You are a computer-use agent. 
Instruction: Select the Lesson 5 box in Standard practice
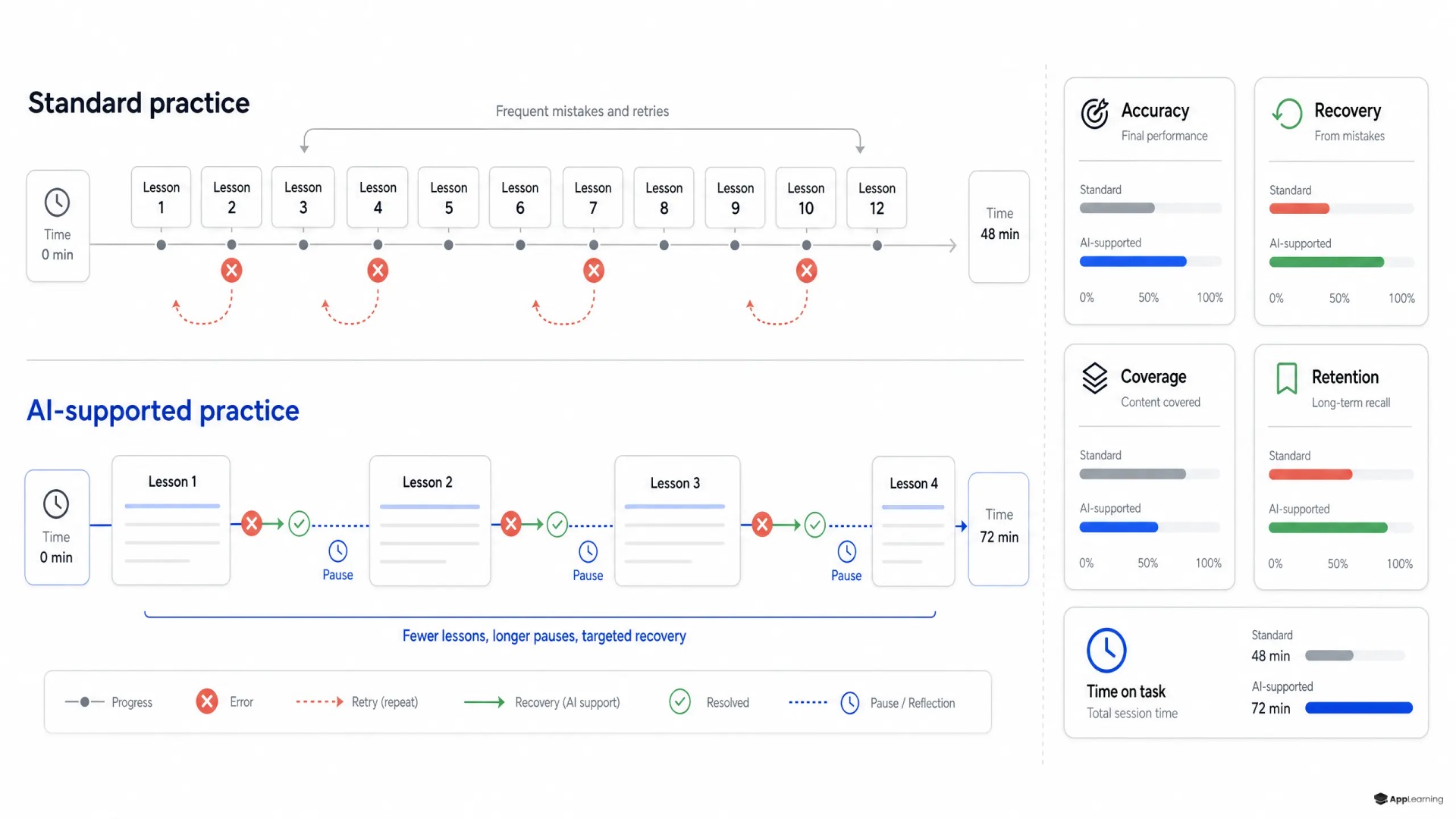[x=448, y=197]
